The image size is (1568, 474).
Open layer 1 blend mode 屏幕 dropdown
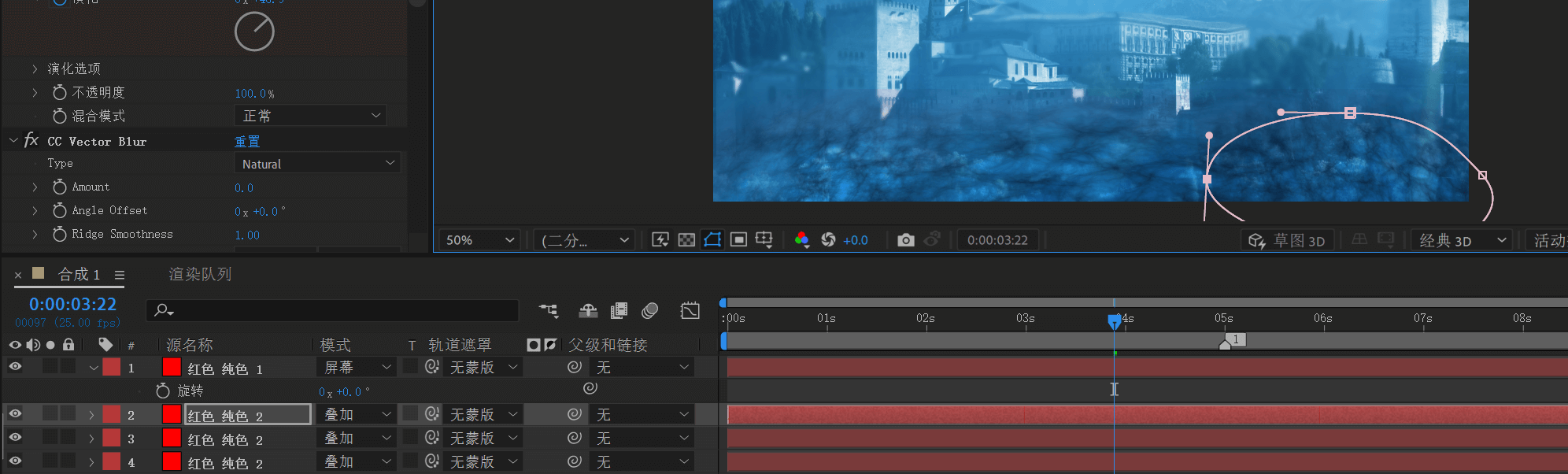tap(357, 367)
